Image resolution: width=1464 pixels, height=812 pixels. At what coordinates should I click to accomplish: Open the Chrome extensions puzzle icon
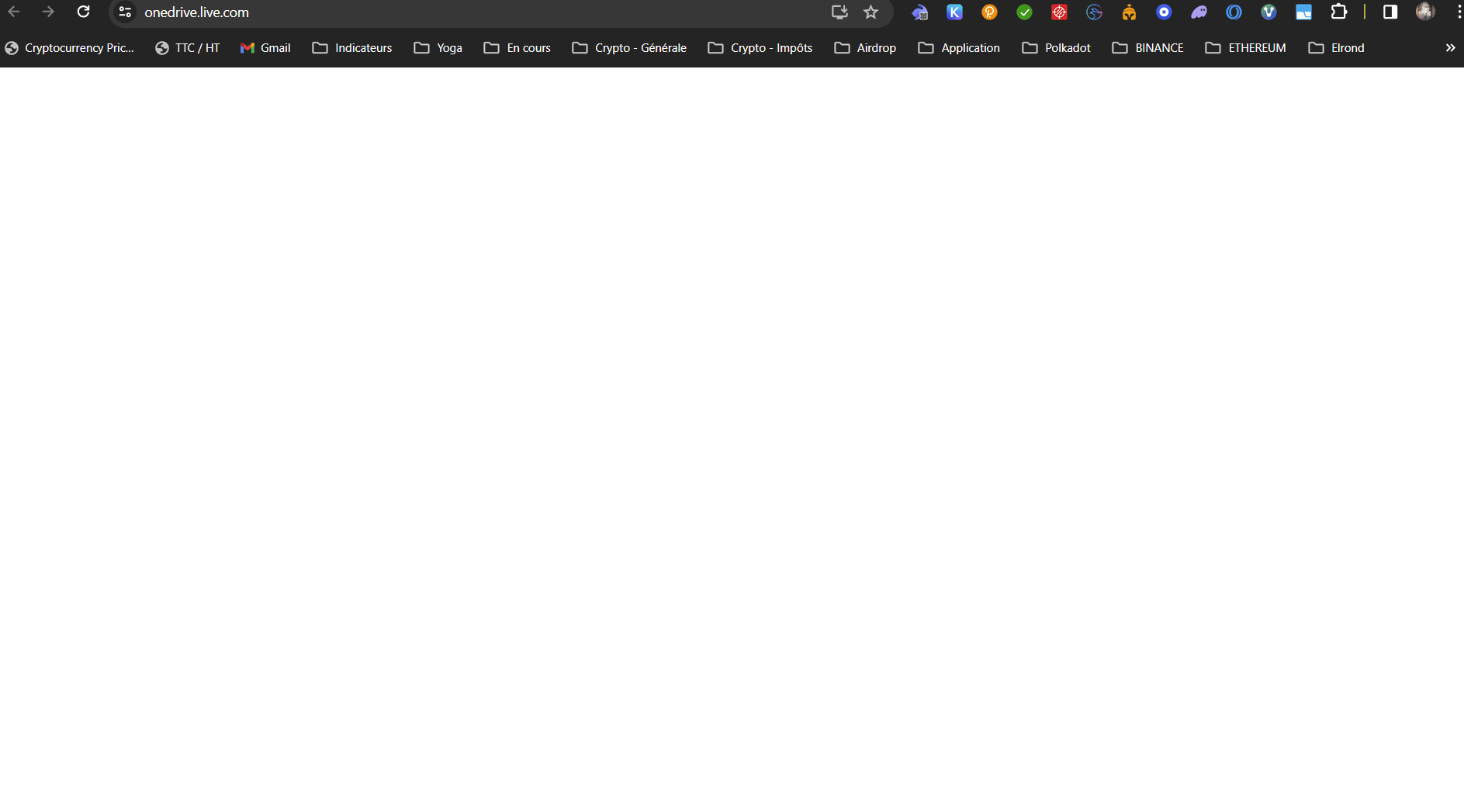click(1340, 12)
